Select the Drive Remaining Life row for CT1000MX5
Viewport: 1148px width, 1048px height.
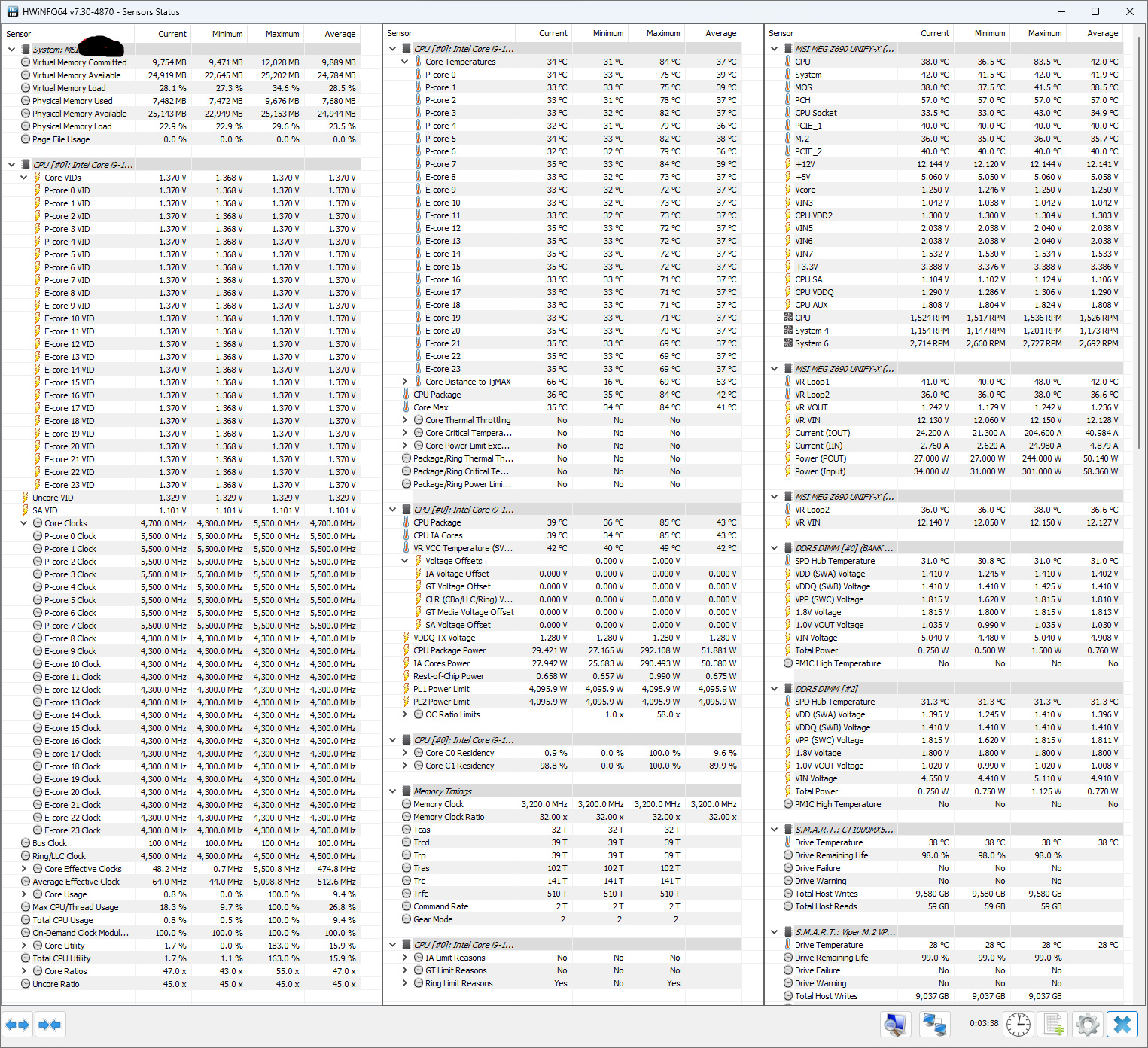(831, 855)
